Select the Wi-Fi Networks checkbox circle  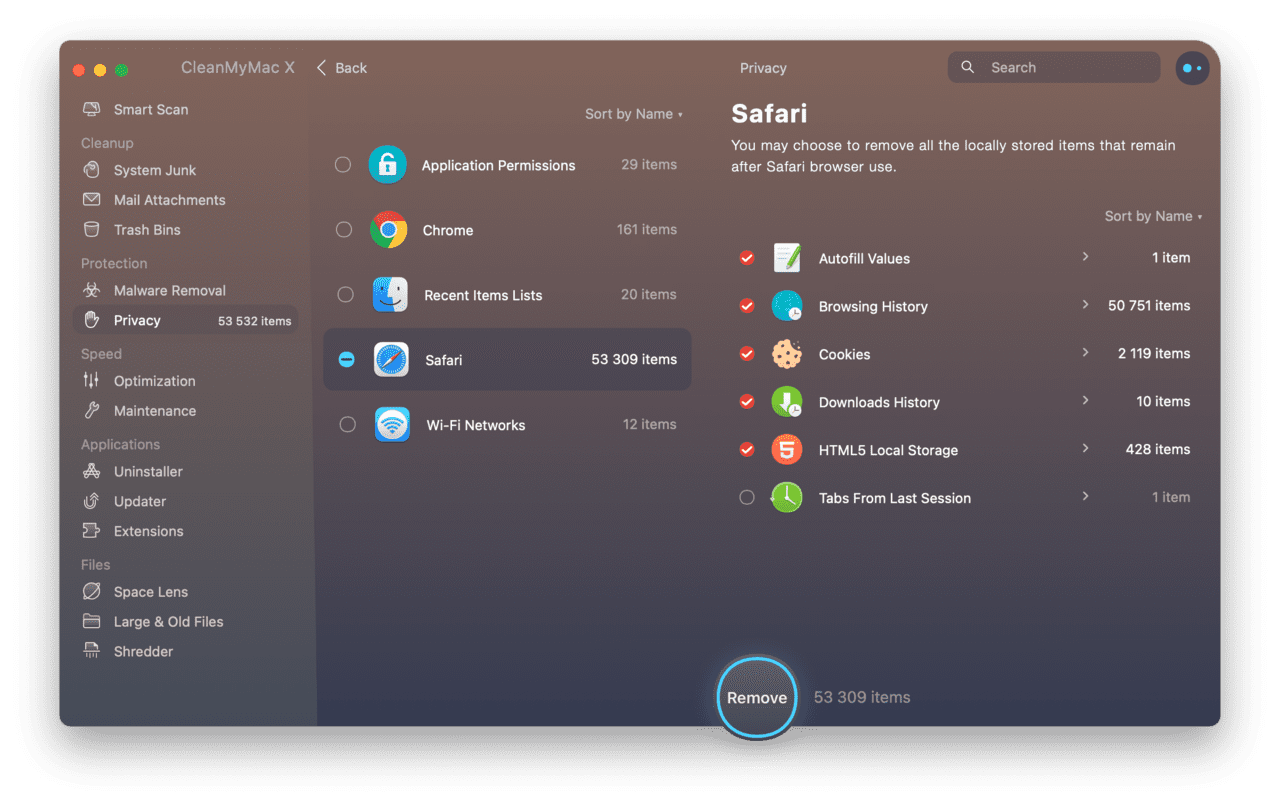(x=347, y=424)
